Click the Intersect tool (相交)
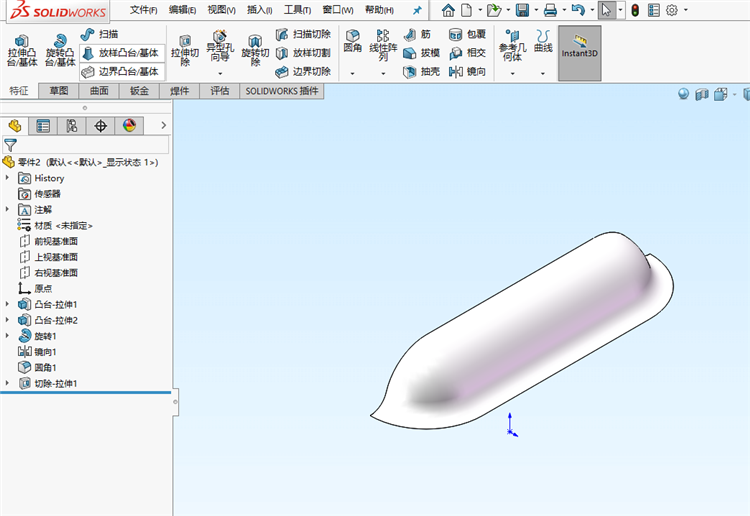750x516 pixels. (467, 53)
